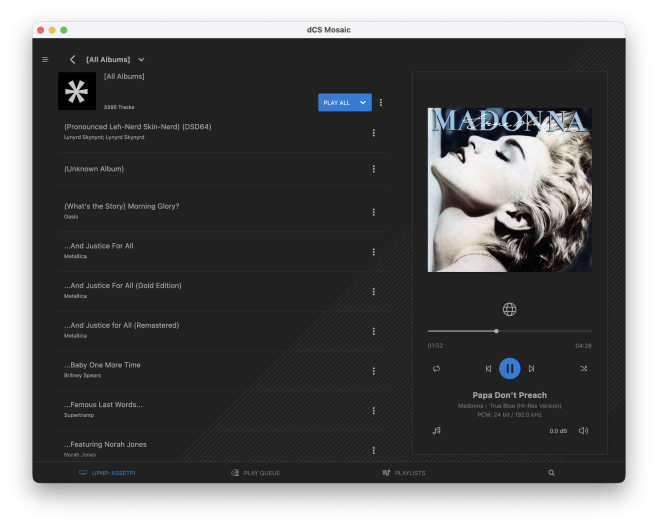Open the Play All dropdown arrow
This screenshot has height=526, width=658.
click(x=363, y=102)
